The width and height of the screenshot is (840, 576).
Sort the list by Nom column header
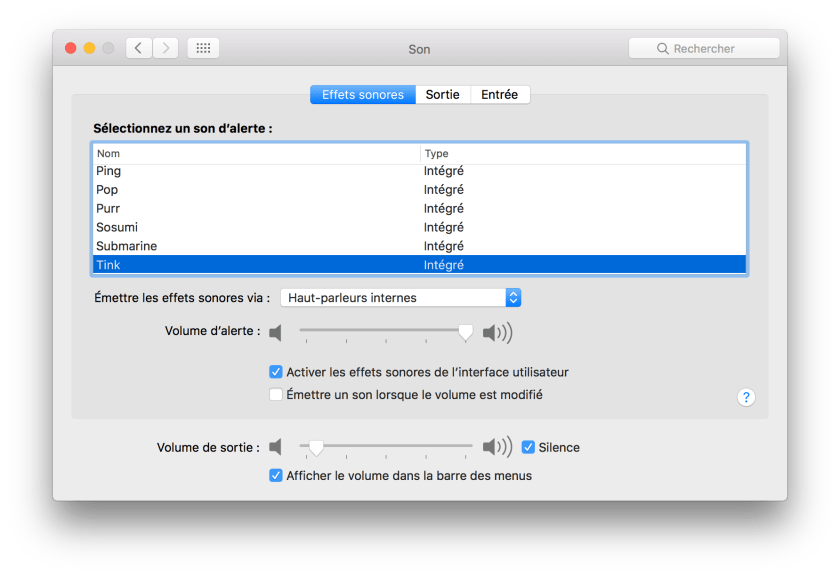click(x=257, y=154)
